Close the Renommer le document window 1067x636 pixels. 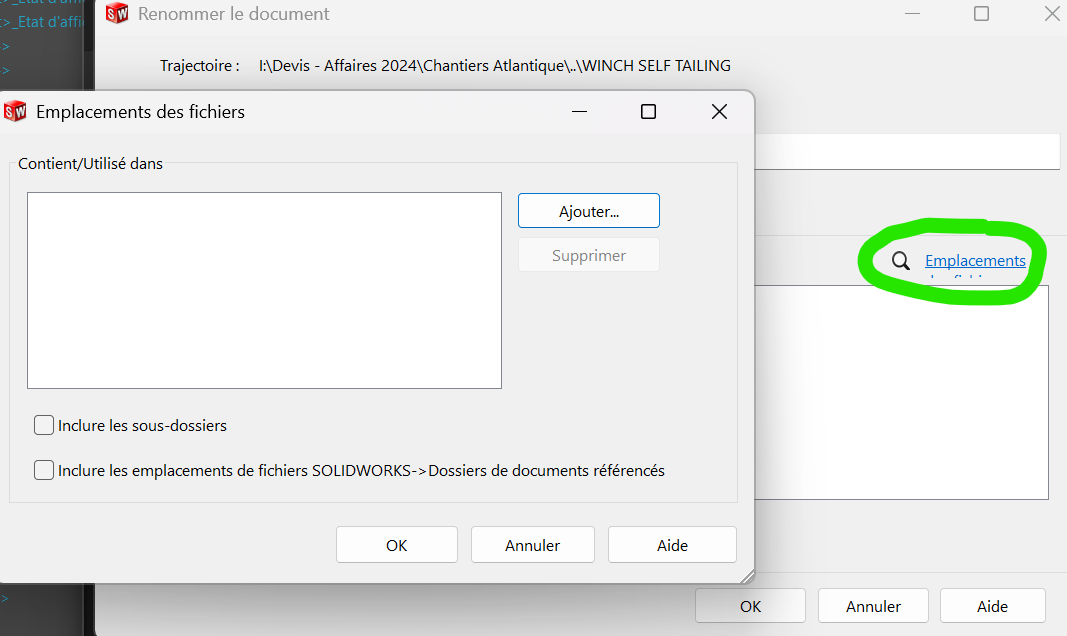[1051, 14]
